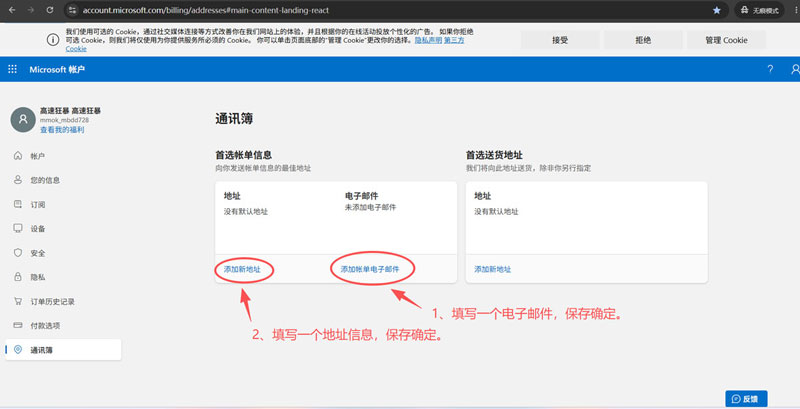Click the 首选帐单信息 heading

click(243, 155)
